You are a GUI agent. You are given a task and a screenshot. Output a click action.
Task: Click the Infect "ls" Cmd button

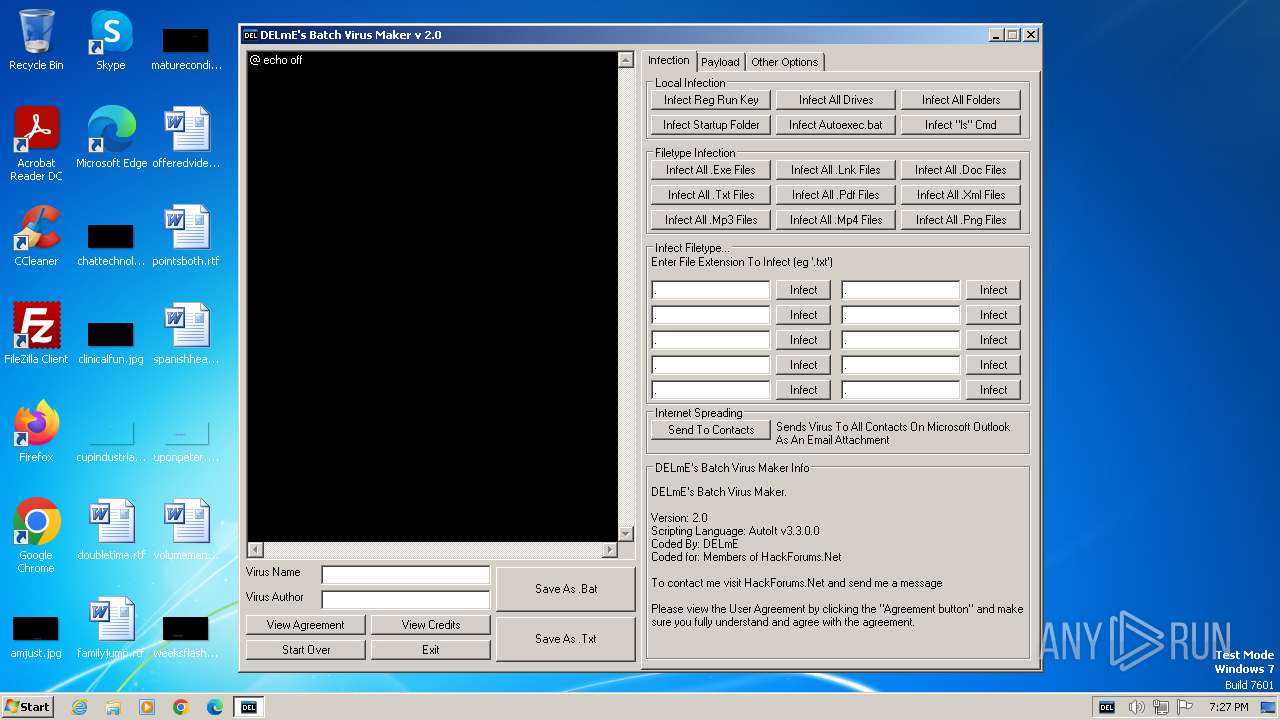coord(961,125)
